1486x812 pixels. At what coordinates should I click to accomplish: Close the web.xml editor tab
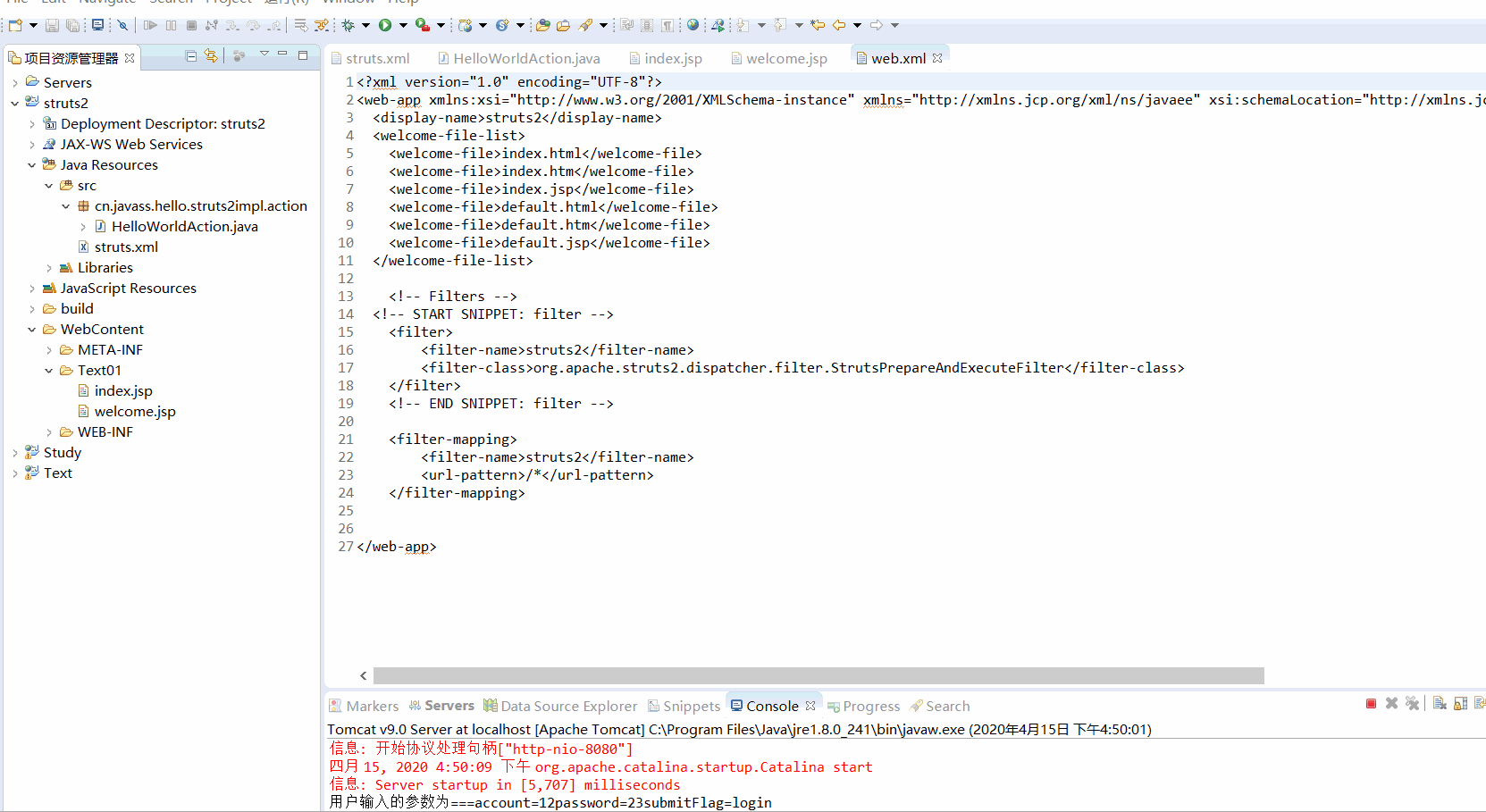(936, 57)
